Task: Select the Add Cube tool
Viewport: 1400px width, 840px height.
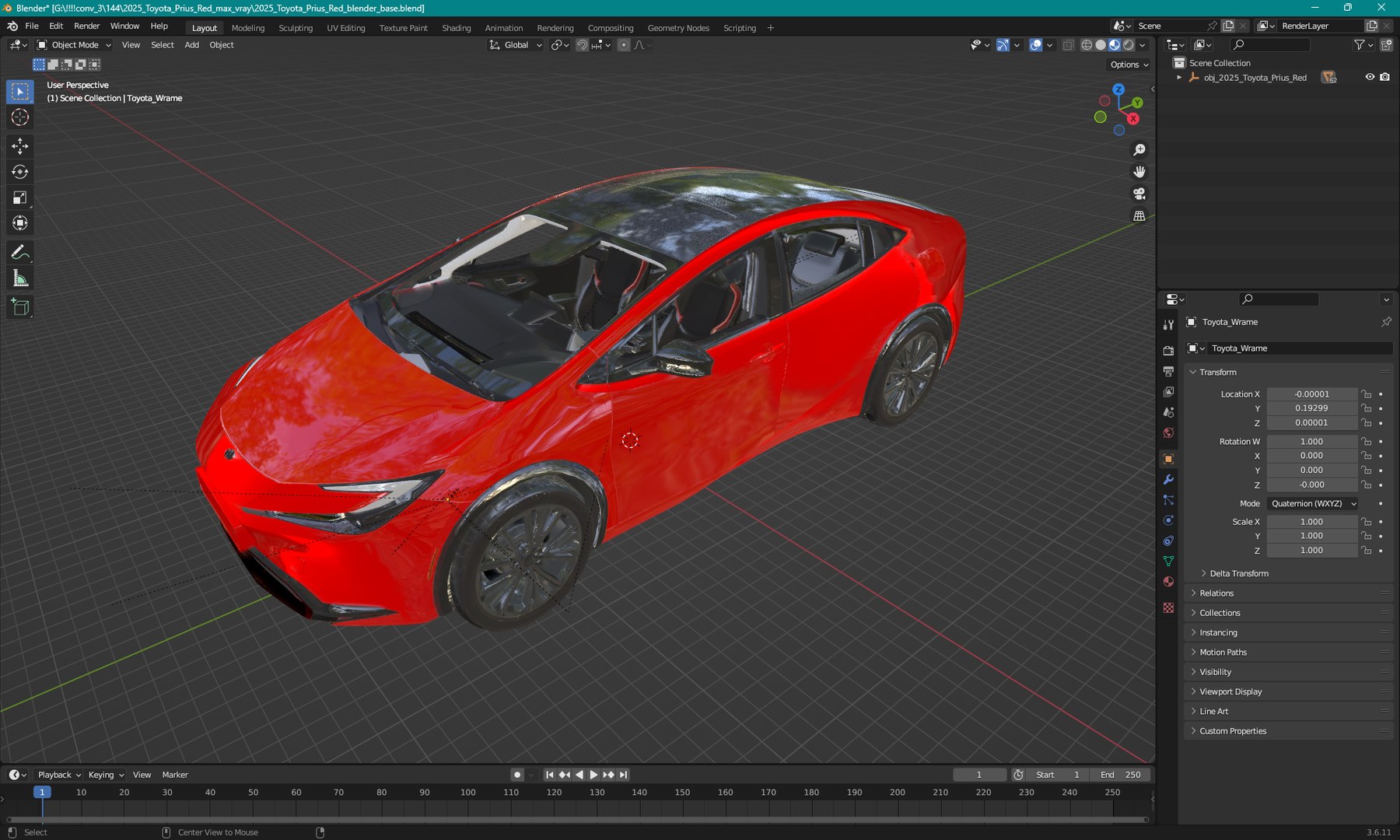Action: [x=20, y=308]
